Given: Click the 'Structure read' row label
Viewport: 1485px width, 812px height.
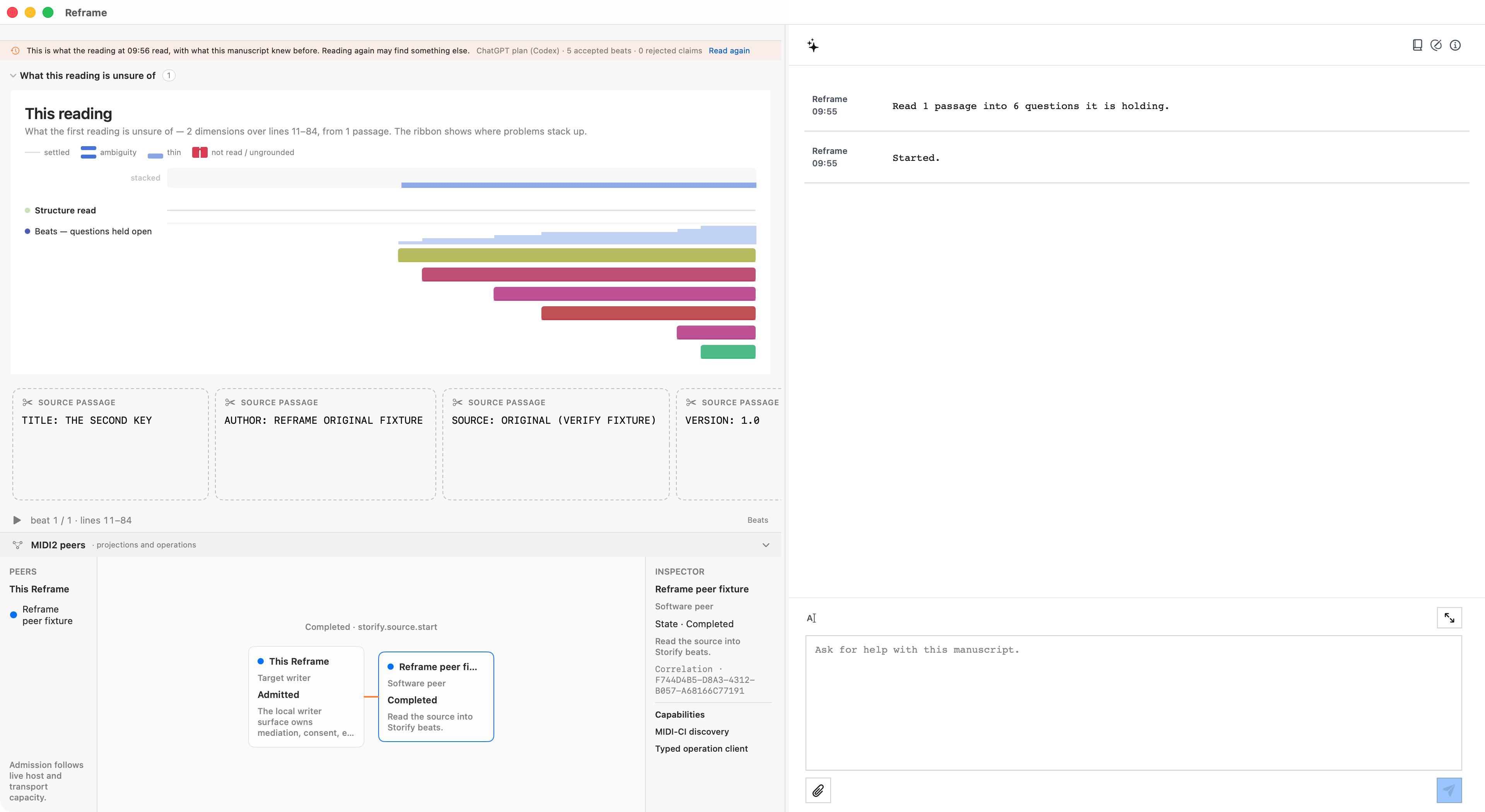Looking at the screenshot, I should pos(65,210).
